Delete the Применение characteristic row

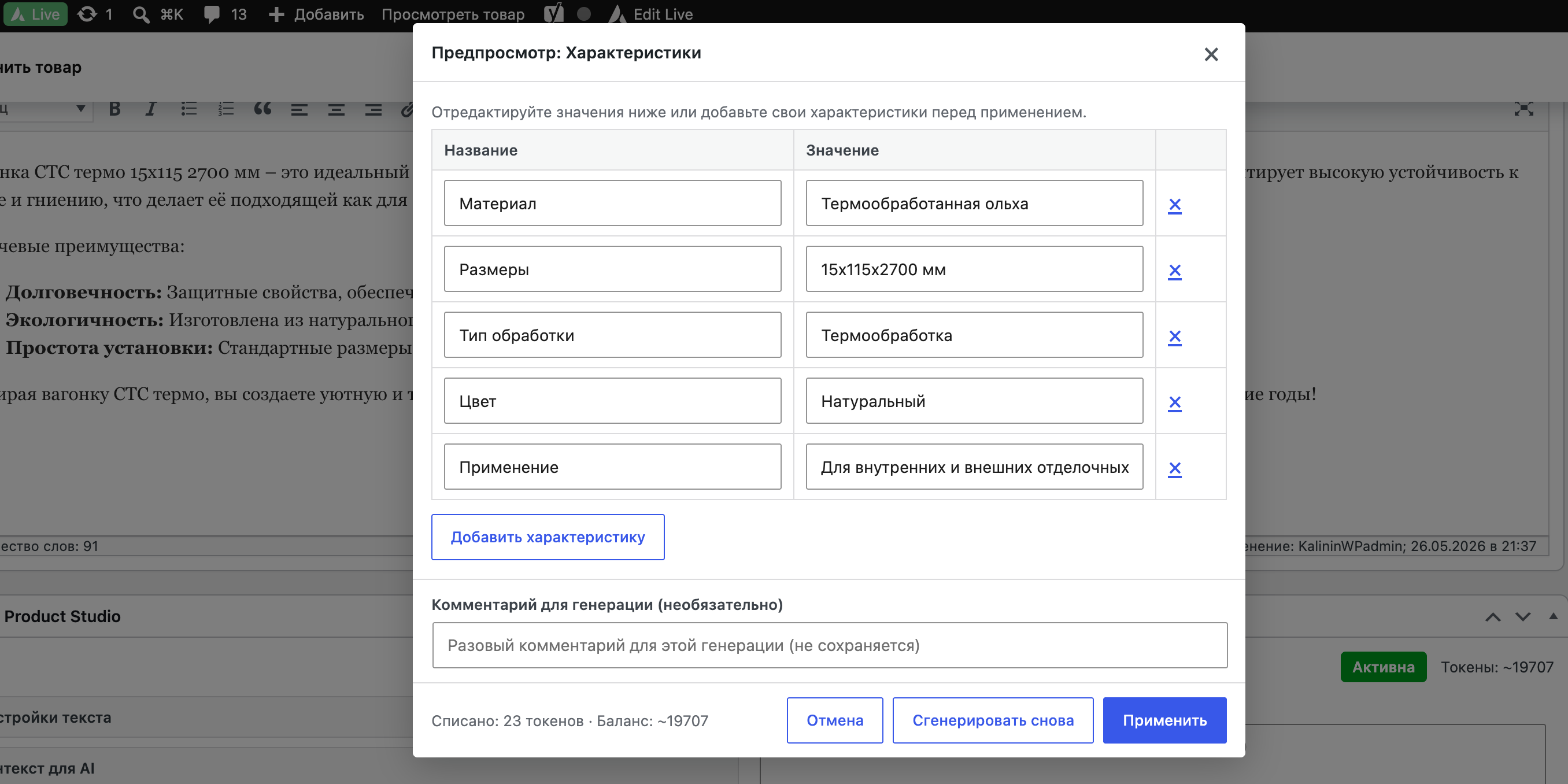1174,468
